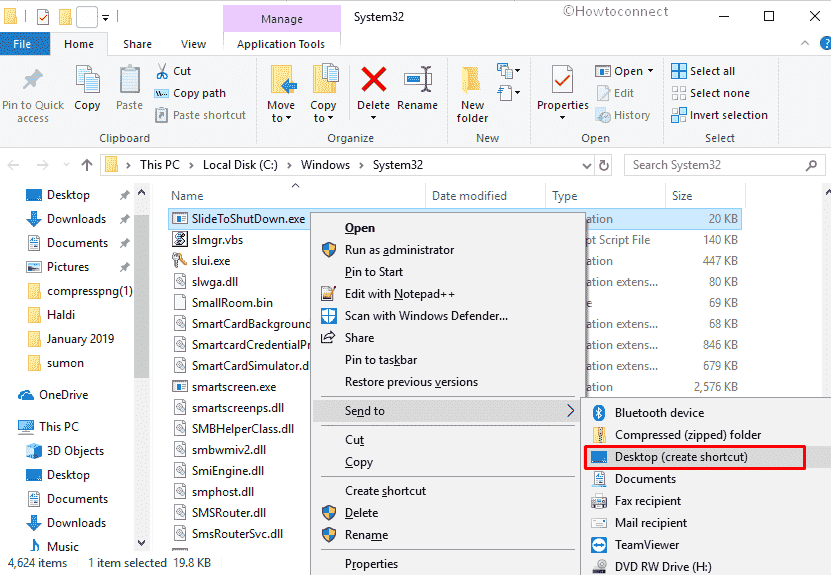831x575 pixels.
Task: Open Properties checkmark icon in ribbon
Action: (x=562, y=80)
